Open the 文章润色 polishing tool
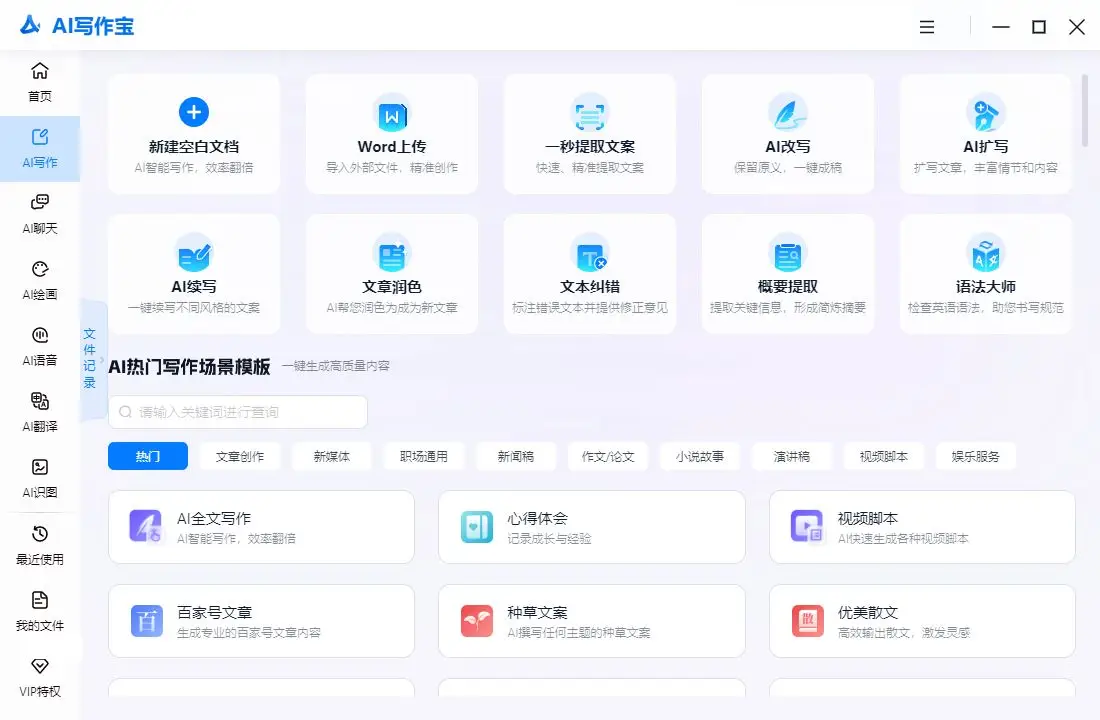 pos(392,274)
